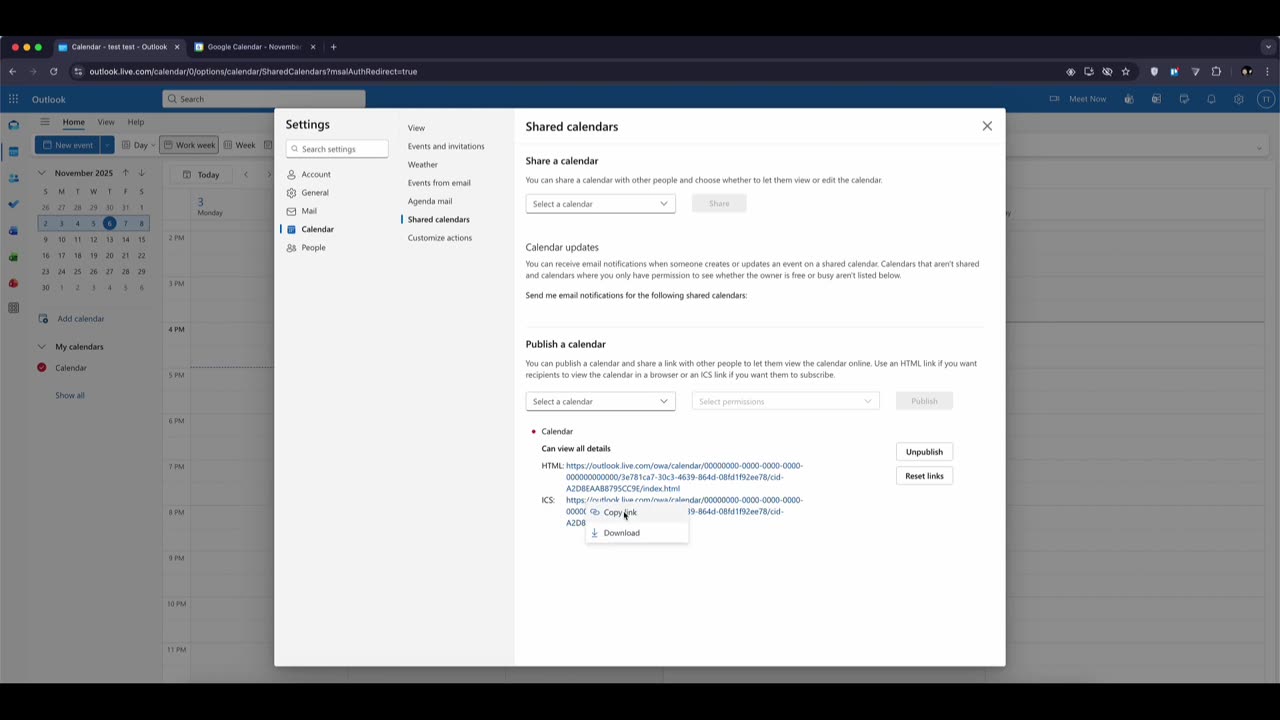Open the Help ribbon tab
1280x720 pixels.
135,122
